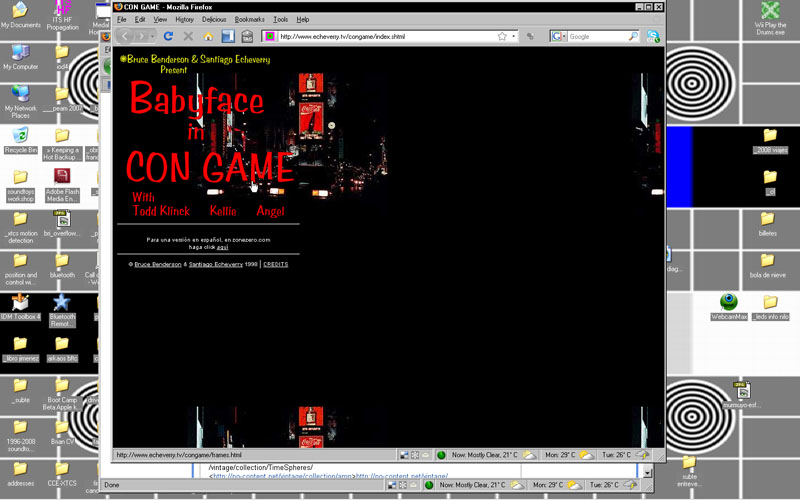Toggle the bookmark star in the address bar
Screen dimensions: 800x500
[x=502, y=36]
